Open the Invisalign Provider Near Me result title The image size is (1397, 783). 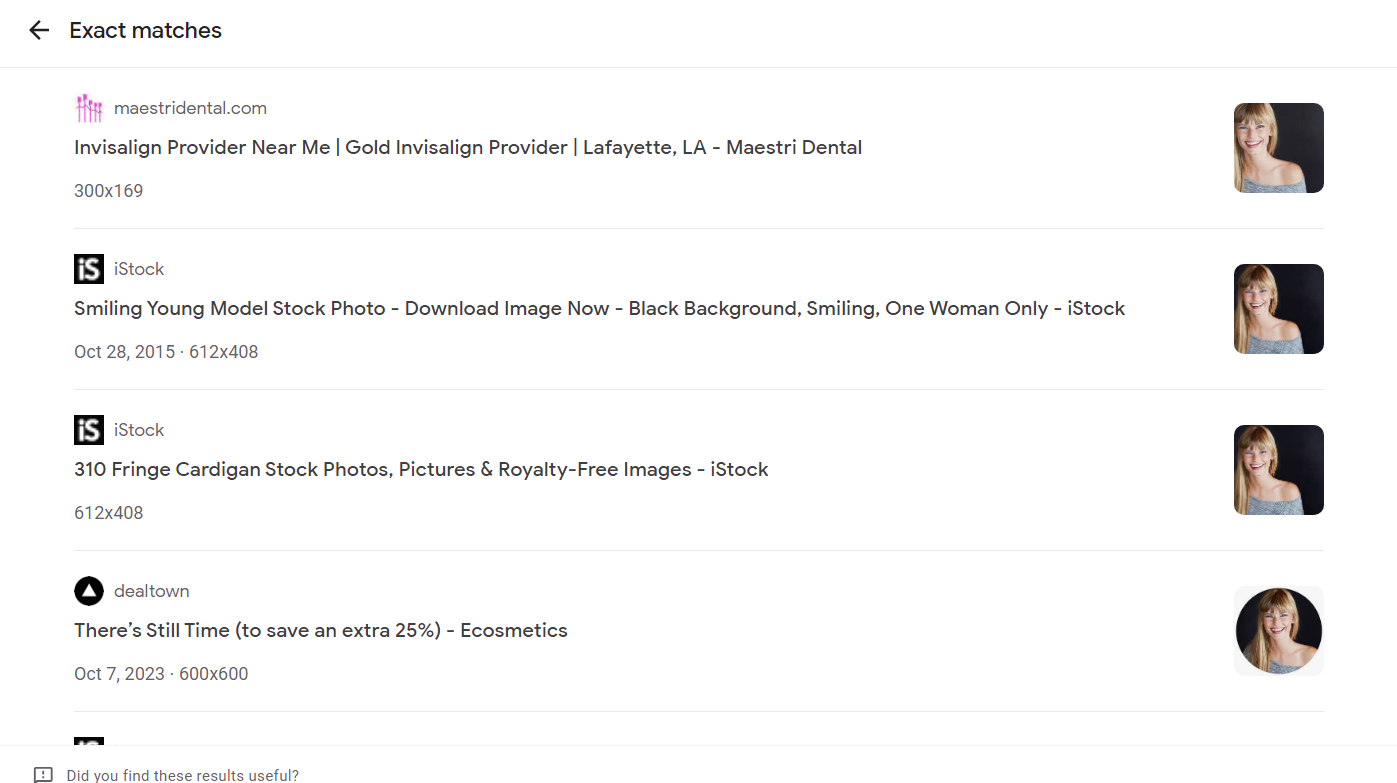pyautogui.click(x=468, y=148)
